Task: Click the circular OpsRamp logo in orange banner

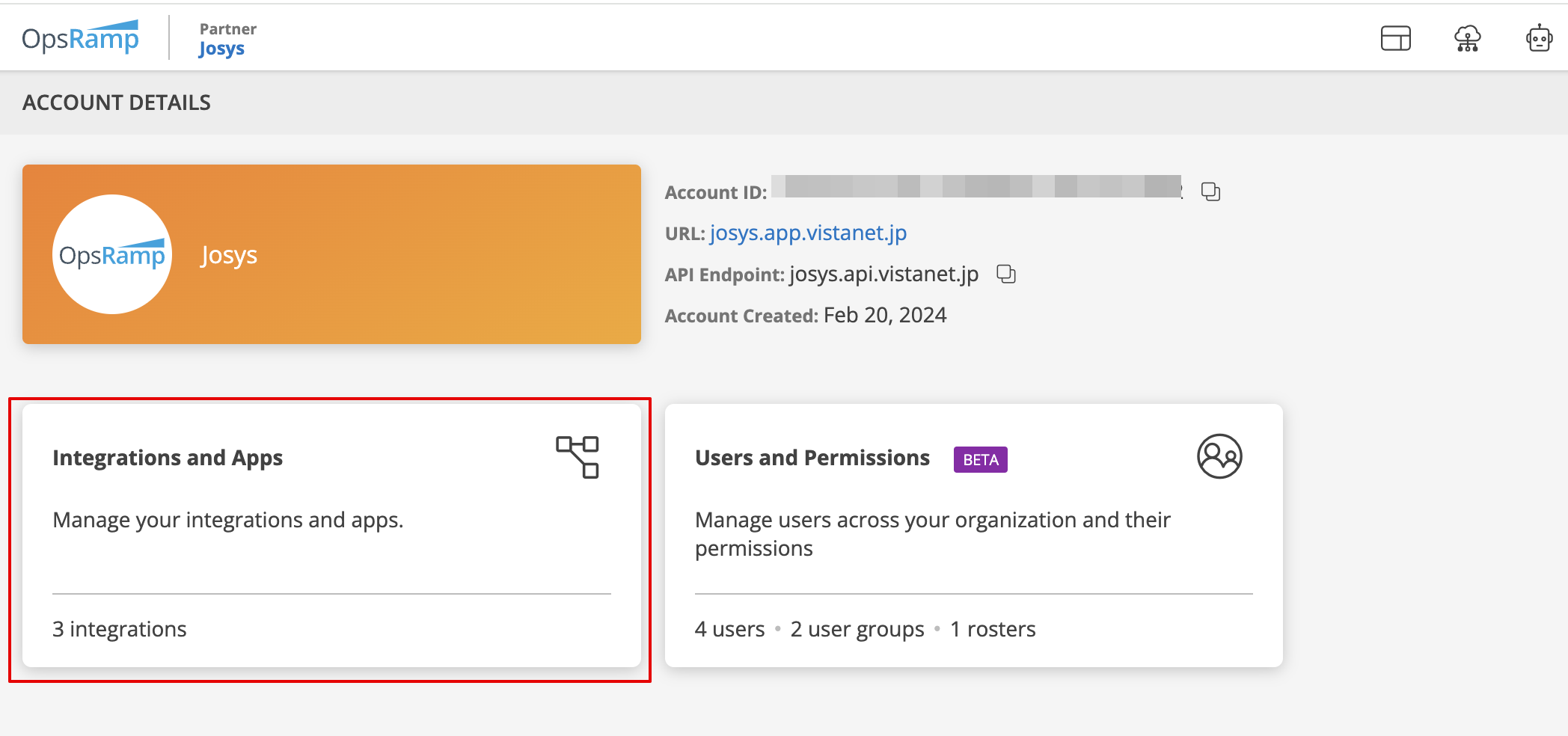Action: (112, 254)
